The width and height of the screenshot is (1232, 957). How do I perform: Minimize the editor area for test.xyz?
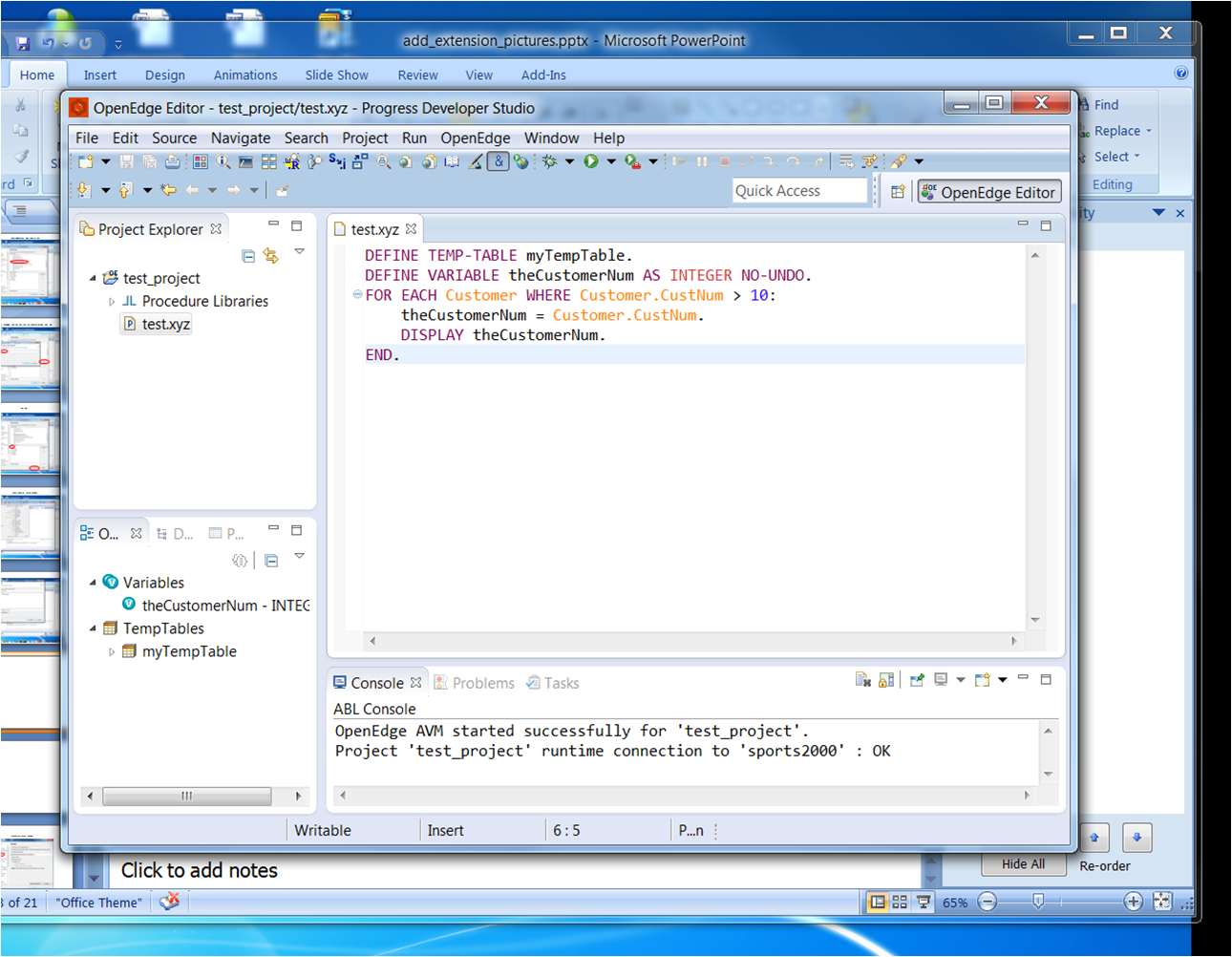1023,223
